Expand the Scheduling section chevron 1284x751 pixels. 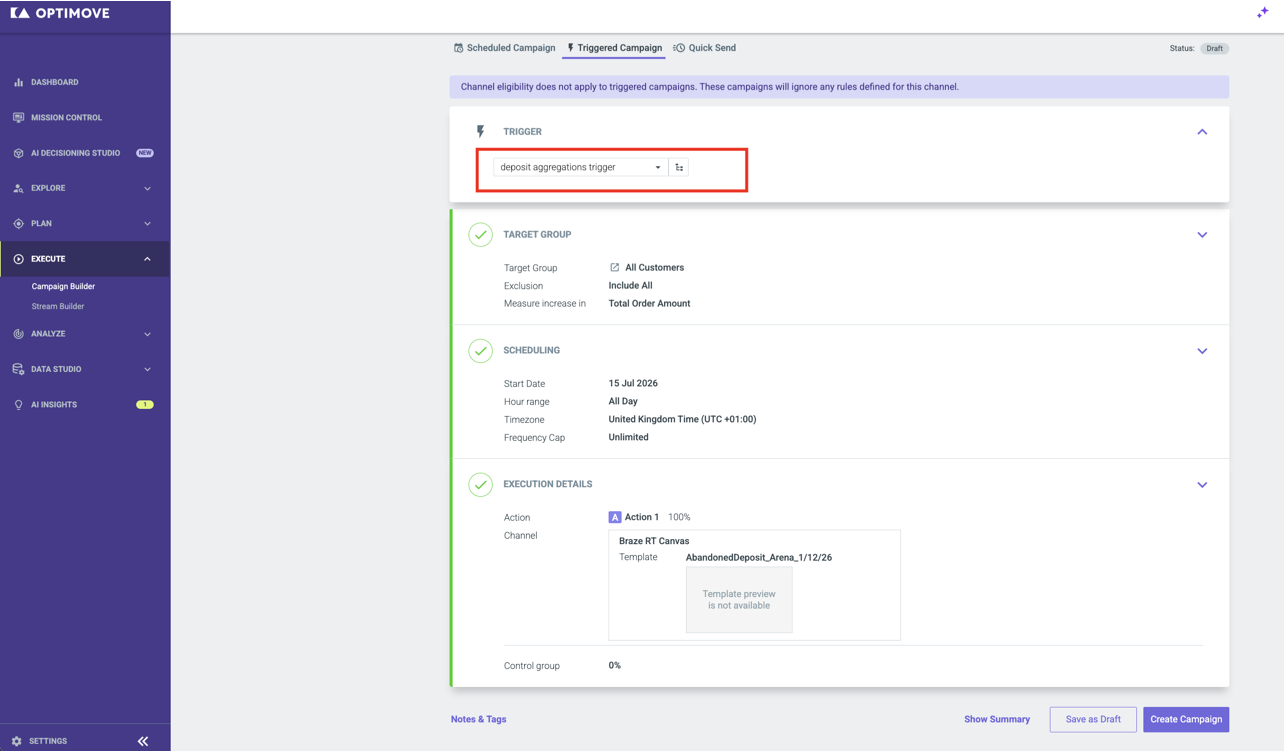pyautogui.click(x=1202, y=351)
